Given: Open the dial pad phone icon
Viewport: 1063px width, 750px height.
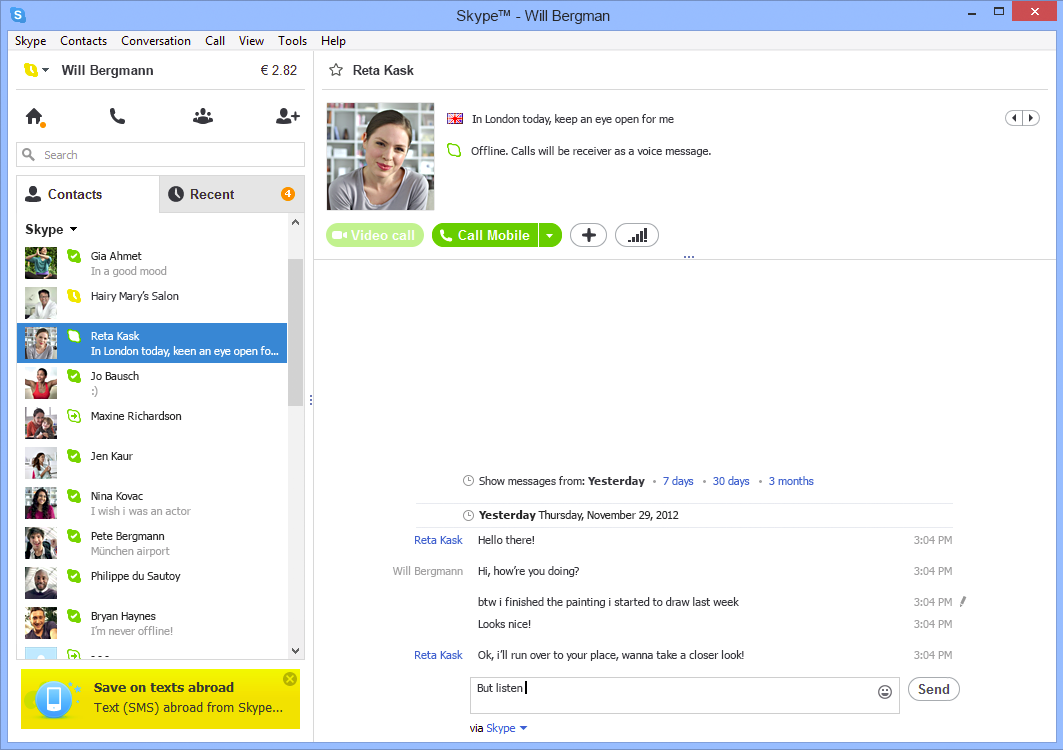Looking at the screenshot, I should click(x=117, y=117).
